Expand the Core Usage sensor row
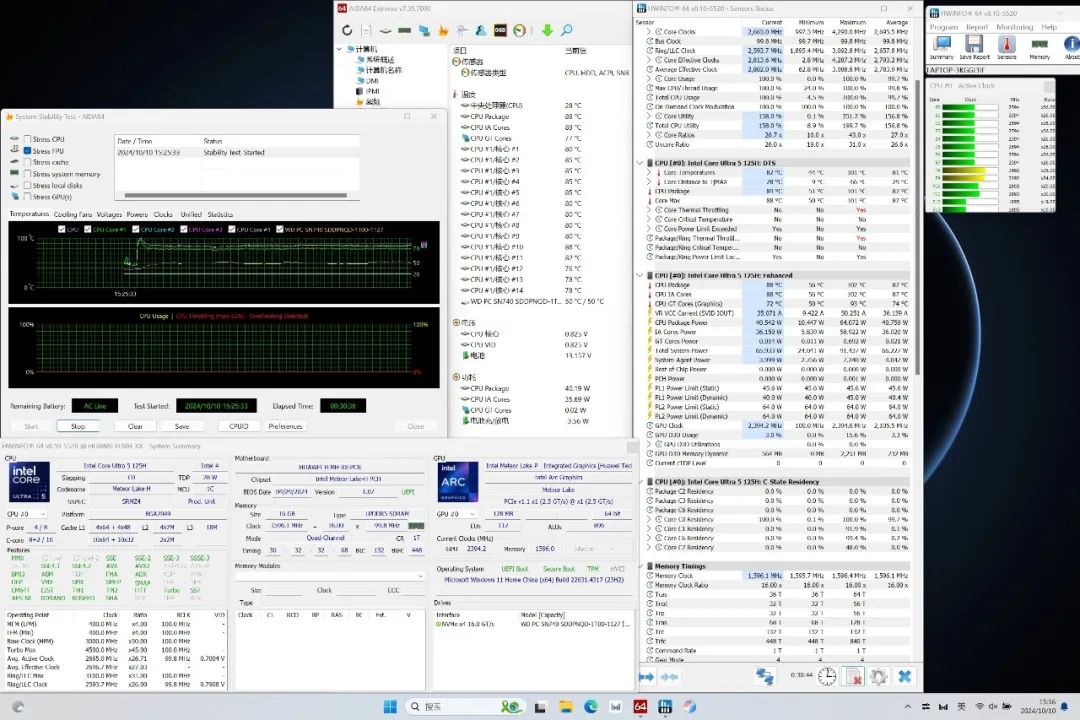This screenshot has height=720, width=1080. tap(650, 79)
